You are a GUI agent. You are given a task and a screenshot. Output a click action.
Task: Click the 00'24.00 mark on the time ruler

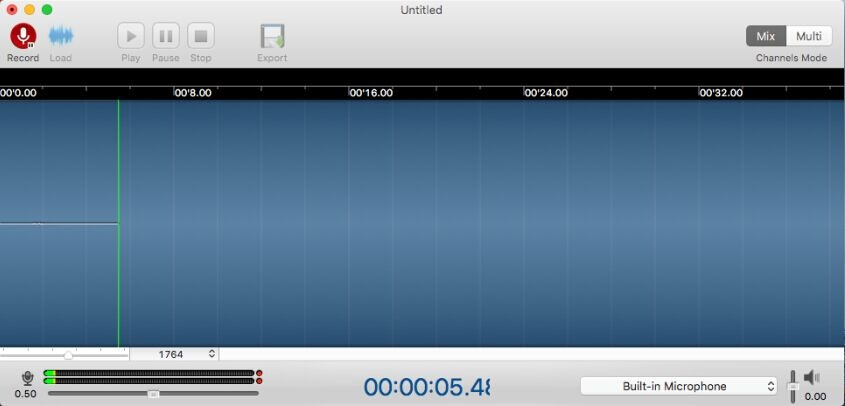pyautogui.click(x=545, y=93)
